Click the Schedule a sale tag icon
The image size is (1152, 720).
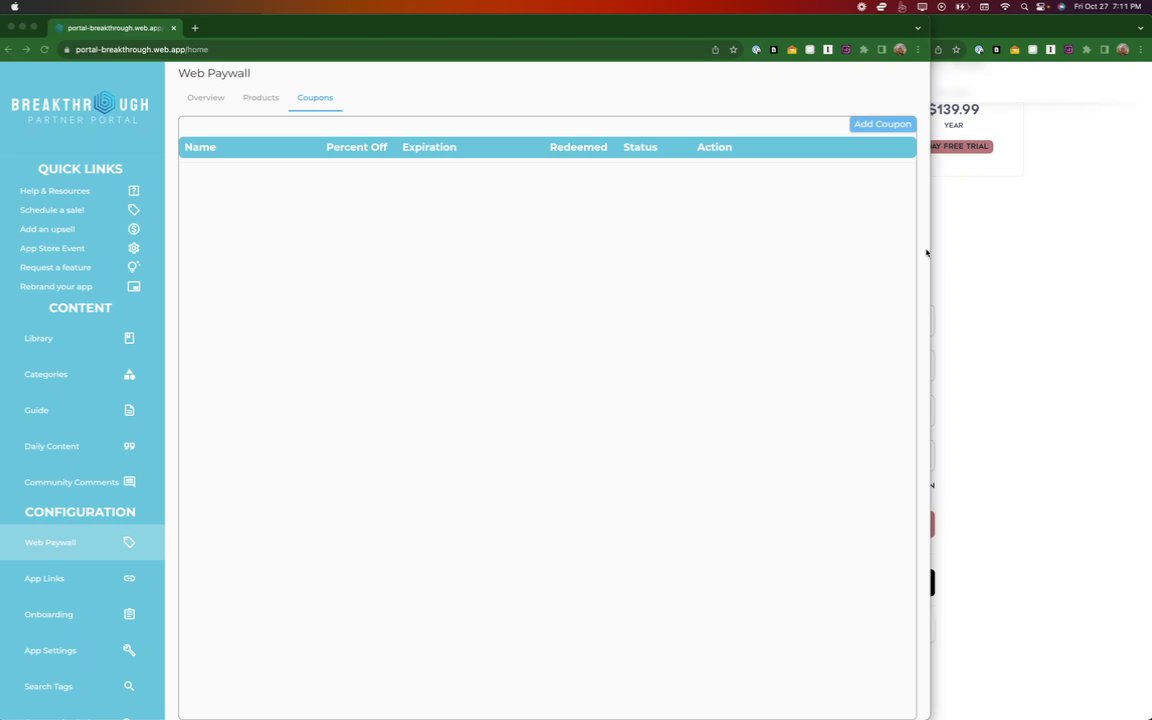coord(134,209)
